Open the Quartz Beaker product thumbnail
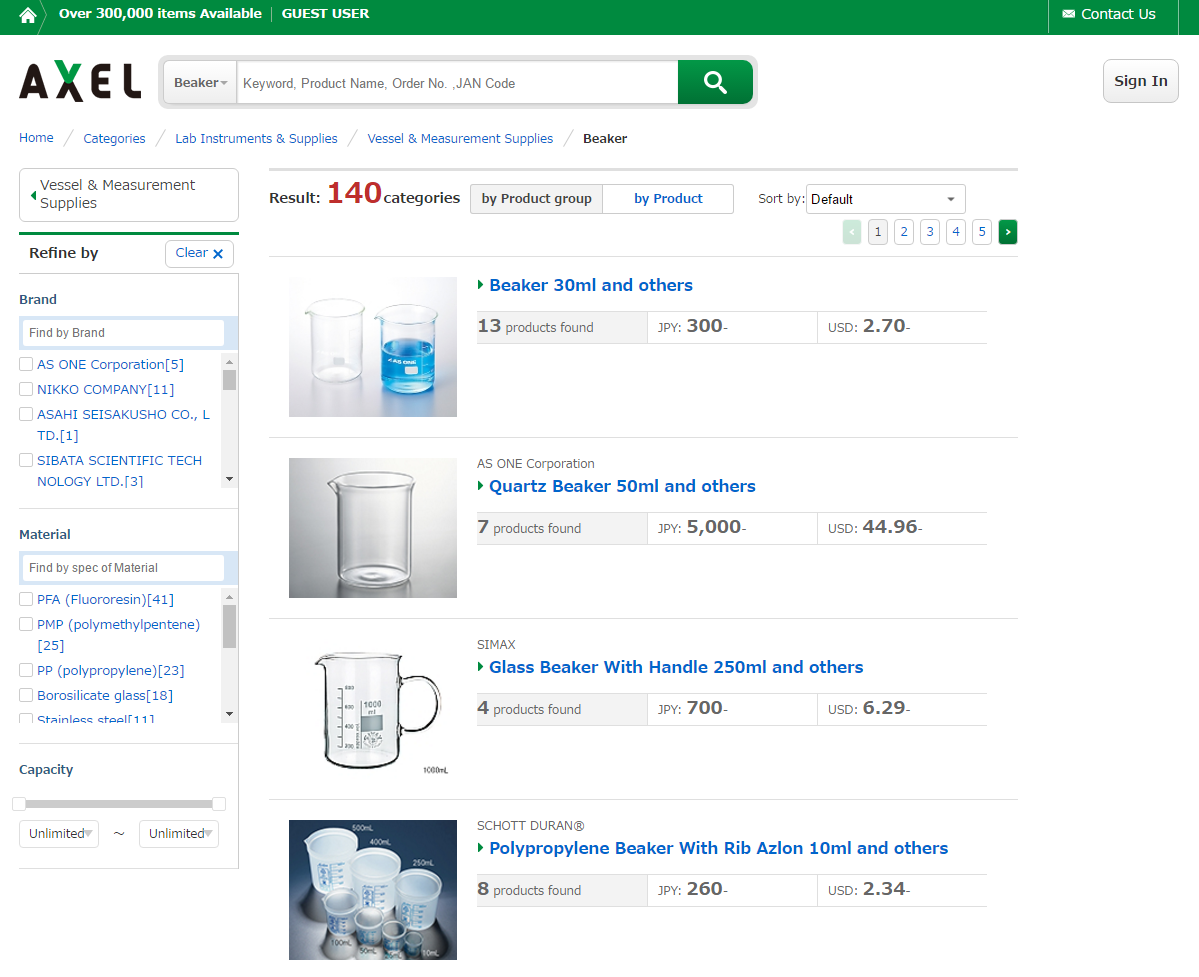The height and width of the screenshot is (977, 1199). tap(372, 527)
